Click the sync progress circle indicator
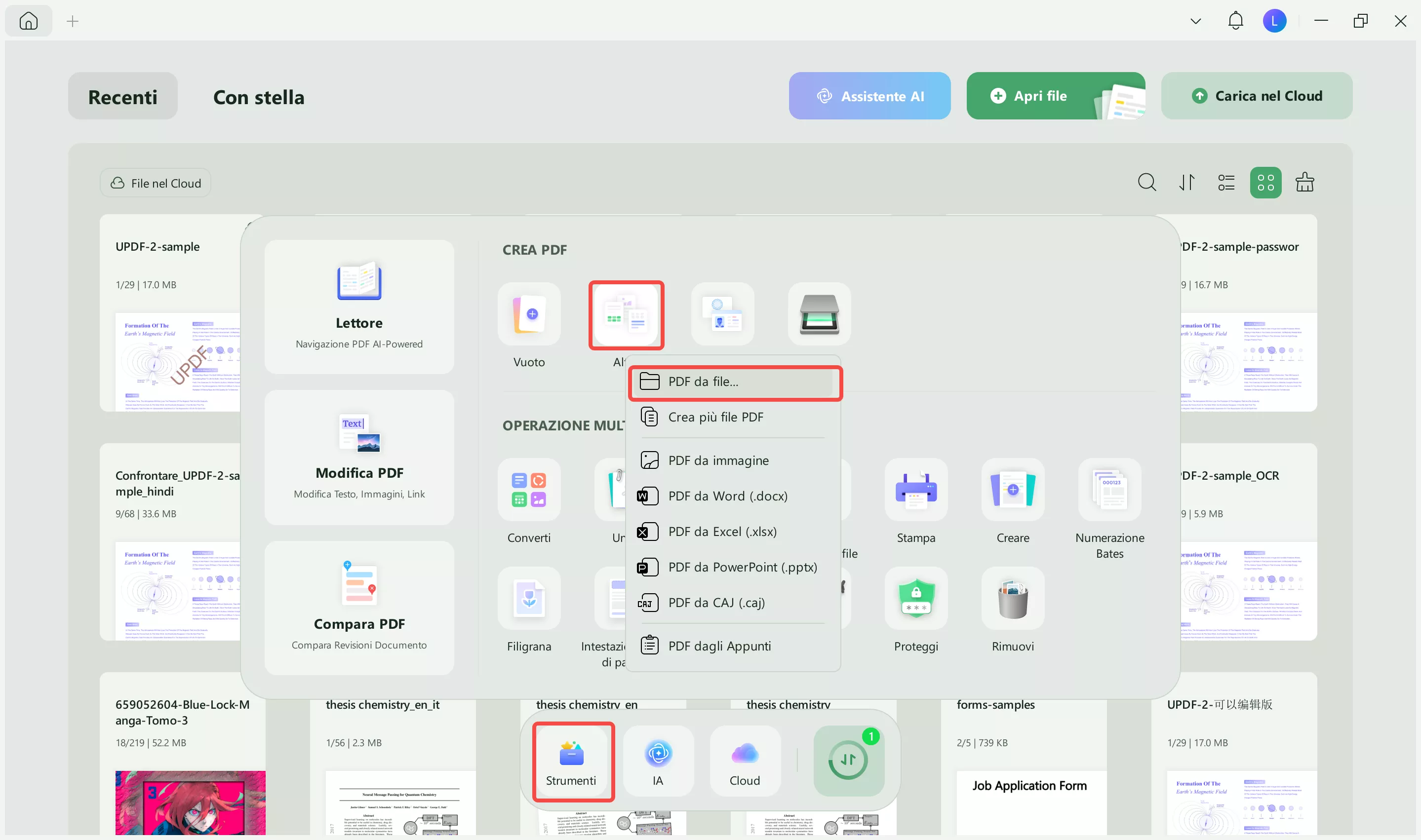Viewport: 1421px width, 840px height. click(x=847, y=760)
